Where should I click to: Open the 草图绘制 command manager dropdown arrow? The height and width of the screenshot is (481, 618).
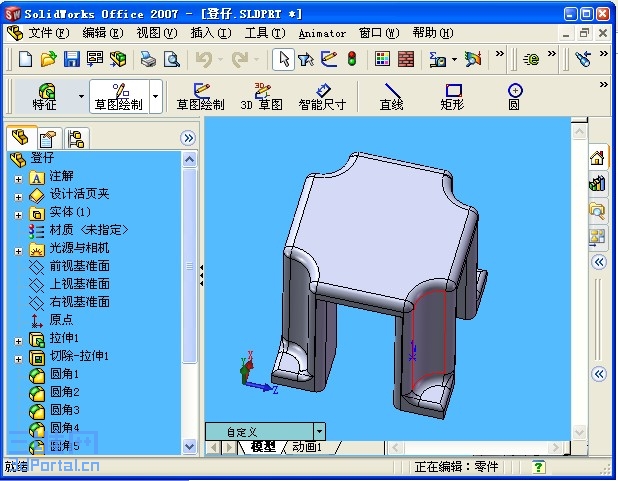point(156,97)
